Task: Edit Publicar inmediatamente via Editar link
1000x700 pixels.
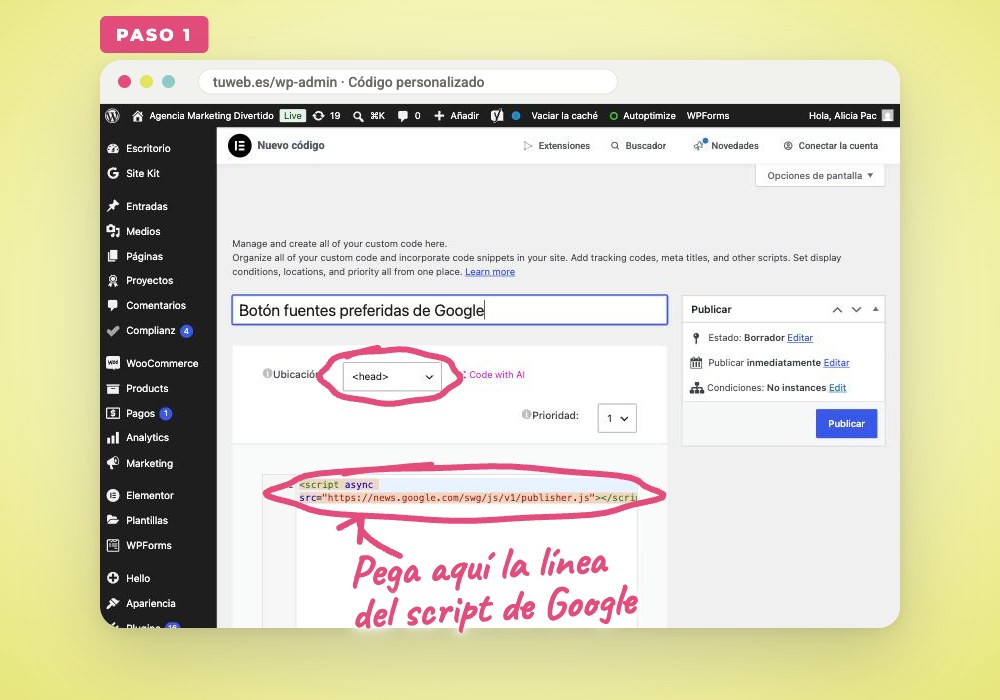Action: [836, 363]
